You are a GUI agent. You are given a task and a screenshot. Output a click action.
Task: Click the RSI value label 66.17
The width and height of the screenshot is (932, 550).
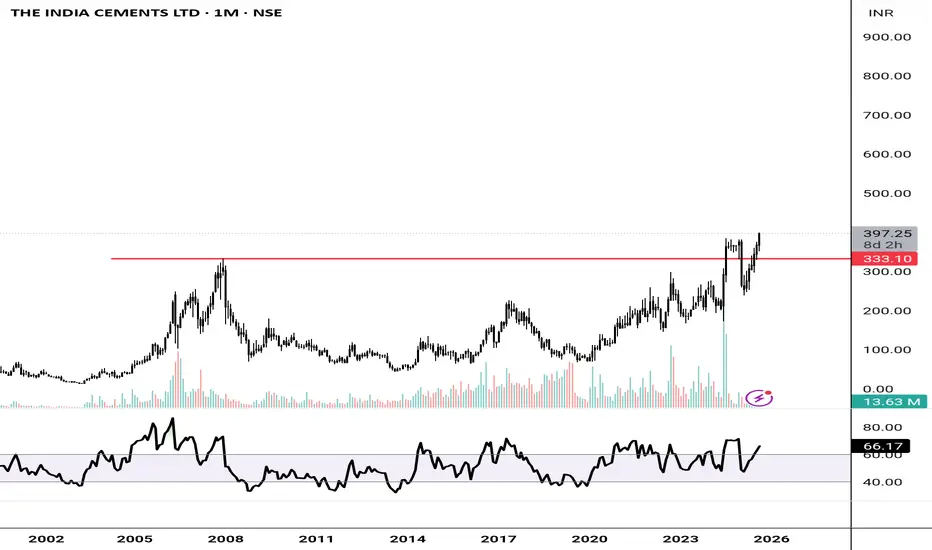pos(881,446)
